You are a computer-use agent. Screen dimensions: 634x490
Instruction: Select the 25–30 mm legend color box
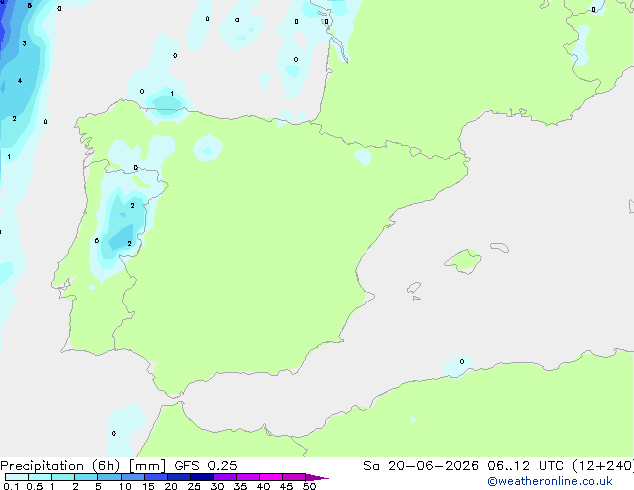(x=202, y=477)
